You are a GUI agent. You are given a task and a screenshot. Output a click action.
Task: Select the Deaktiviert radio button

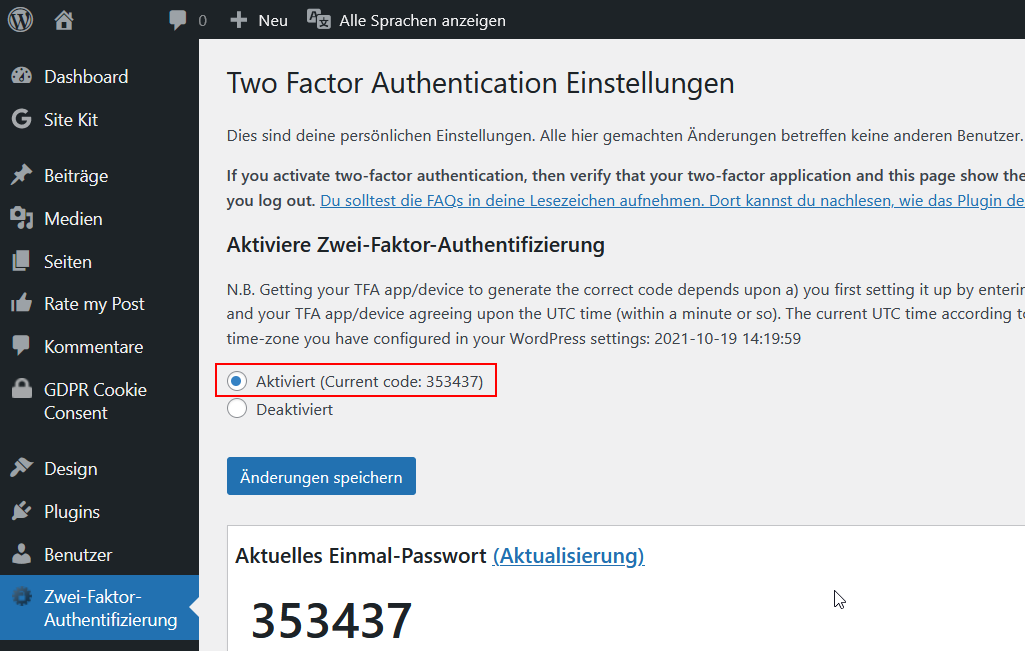coord(236,408)
